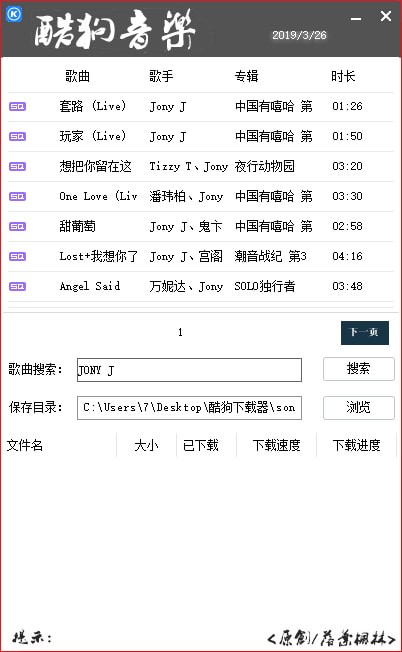Click page number 1 indicator
Screen dimensions: 402x652
(x=180, y=332)
